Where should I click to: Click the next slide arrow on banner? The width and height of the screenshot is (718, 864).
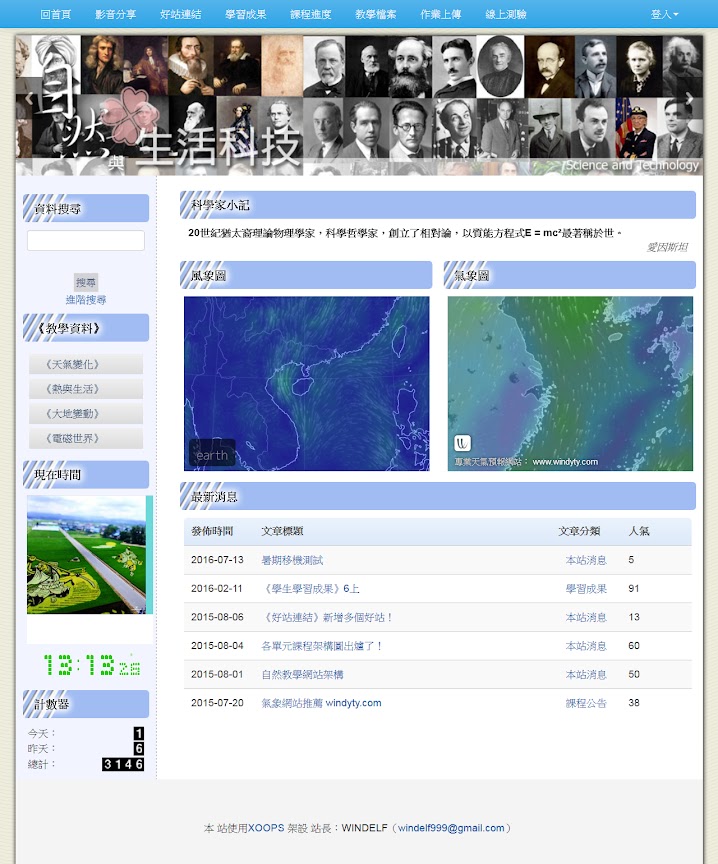tap(688, 98)
